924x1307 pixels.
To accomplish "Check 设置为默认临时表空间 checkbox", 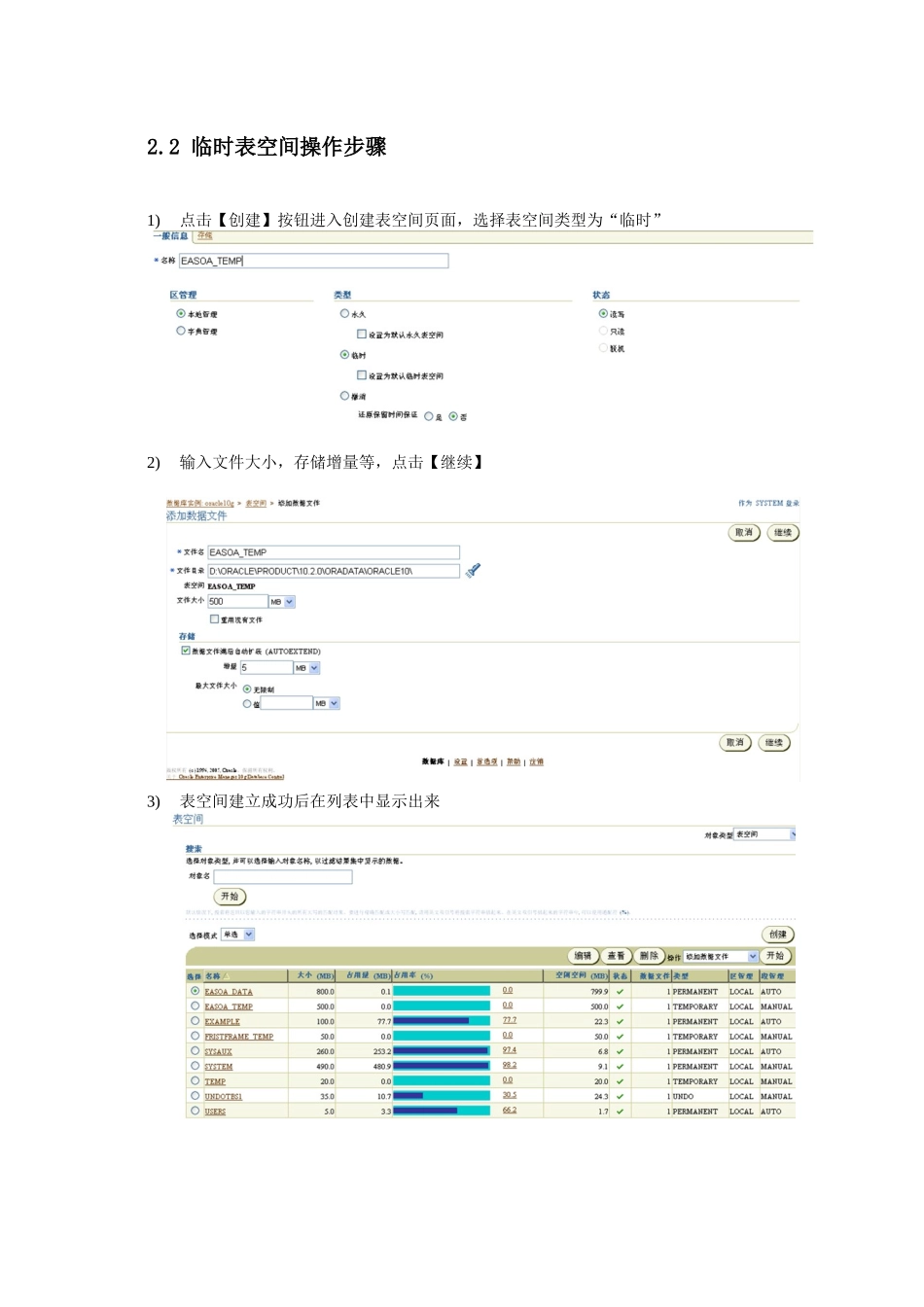I will (362, 375).
